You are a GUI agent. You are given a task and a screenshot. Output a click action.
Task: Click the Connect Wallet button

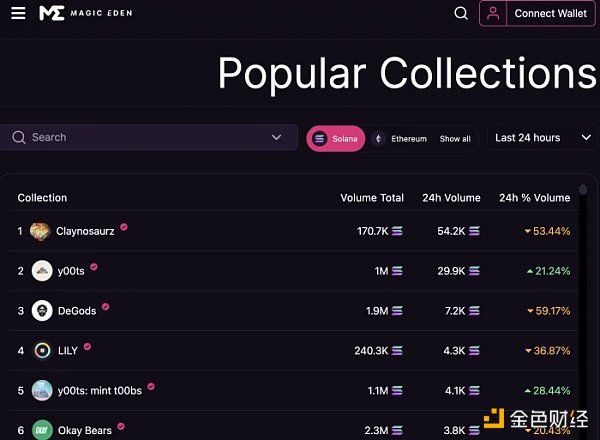pos(550,14)
